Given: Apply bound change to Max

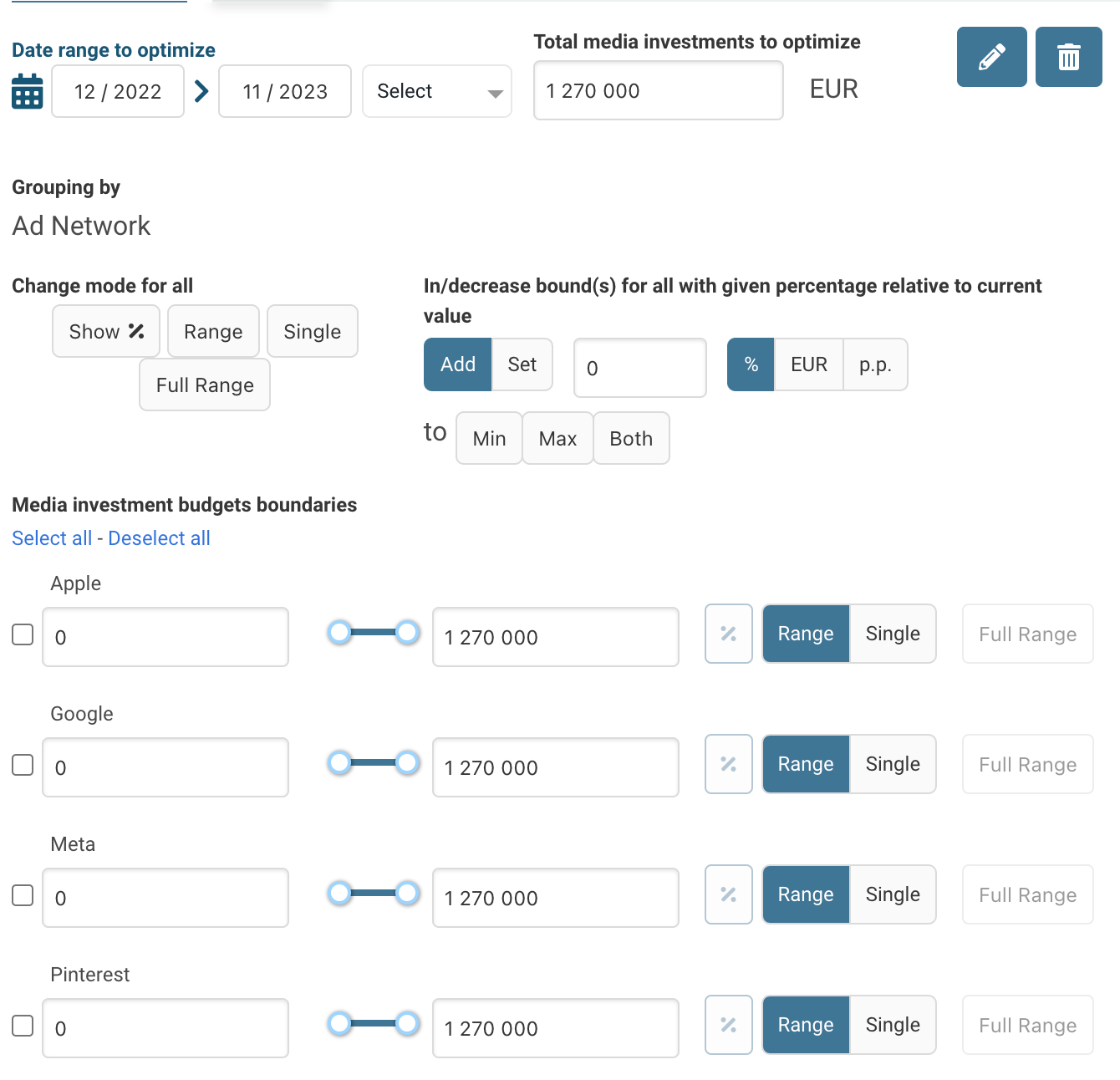Looking at the screenshot, I should pyautogui.click(x=557, y=438).
